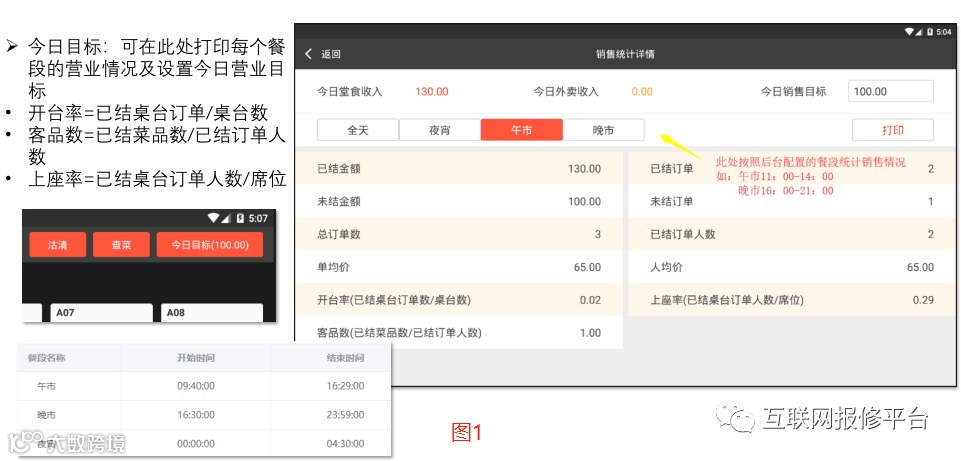Select the 晚市 row in meal period table

[204, 415]
